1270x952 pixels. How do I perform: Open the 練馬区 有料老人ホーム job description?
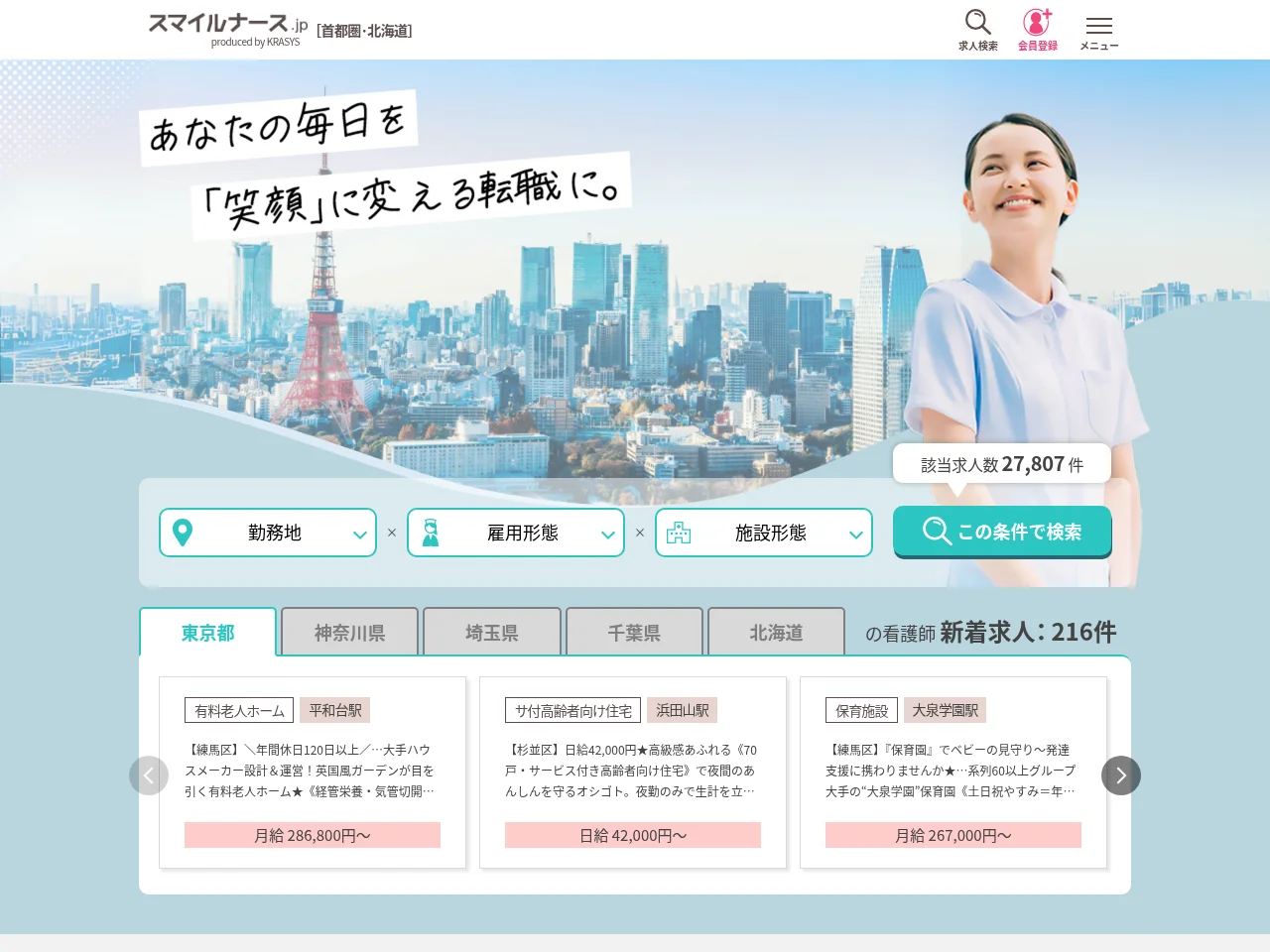(x=310, y=771)
